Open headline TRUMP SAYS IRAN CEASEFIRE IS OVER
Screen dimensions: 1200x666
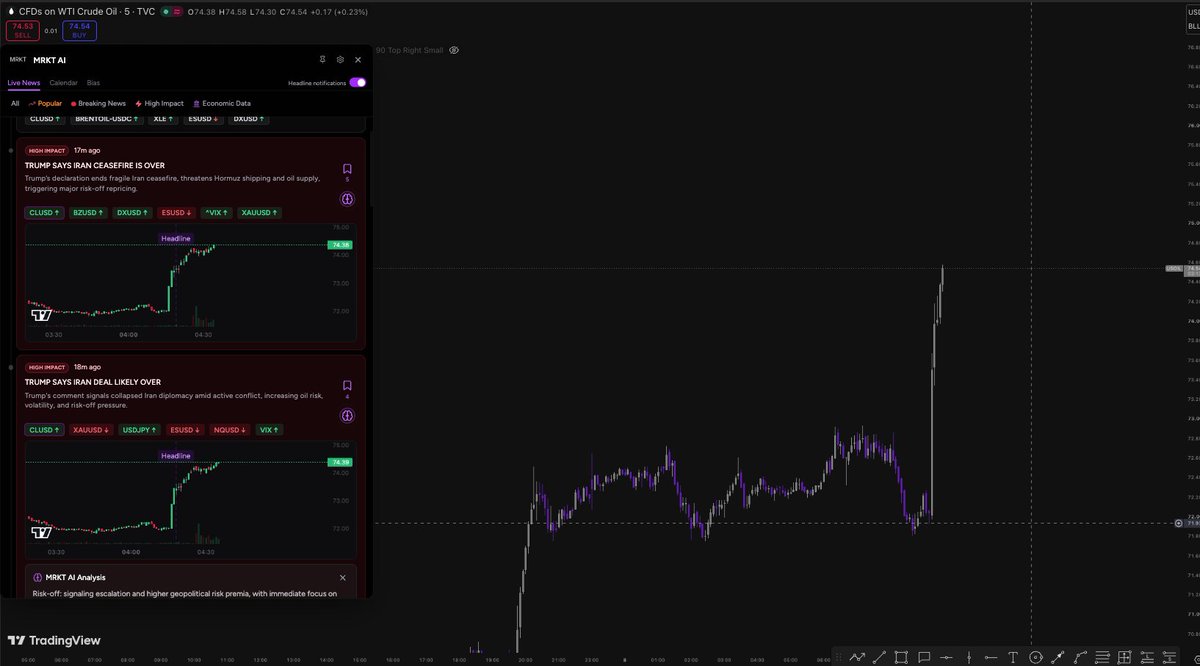pos(95,165)
